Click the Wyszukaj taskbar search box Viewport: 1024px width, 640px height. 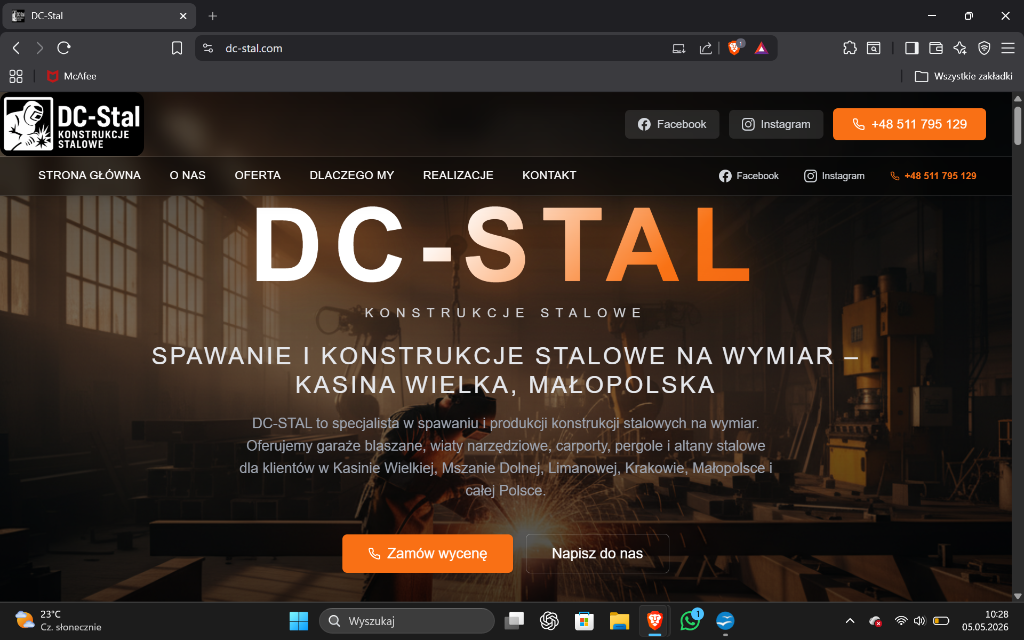407,620
